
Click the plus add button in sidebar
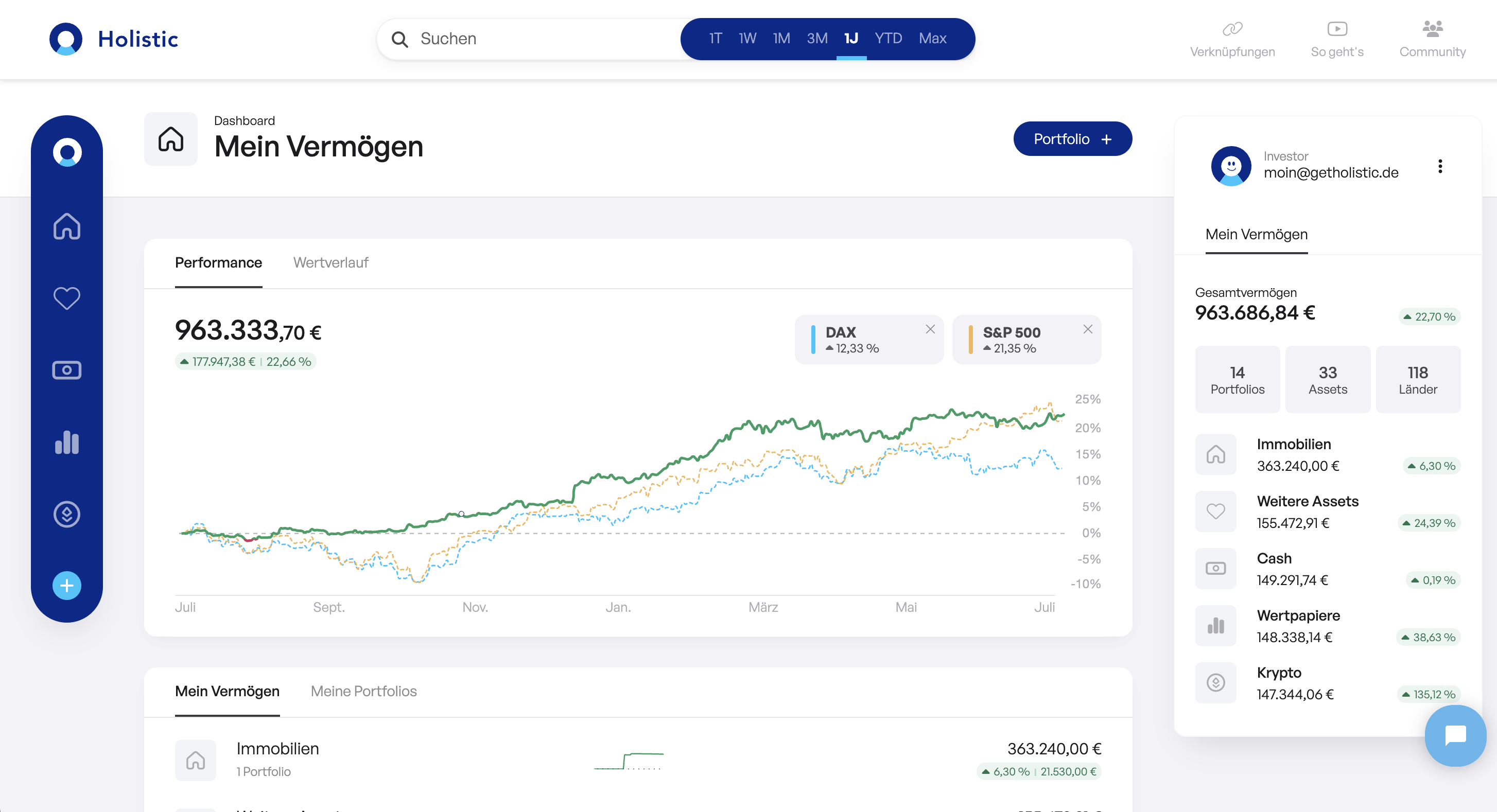(x=66, y=585)
